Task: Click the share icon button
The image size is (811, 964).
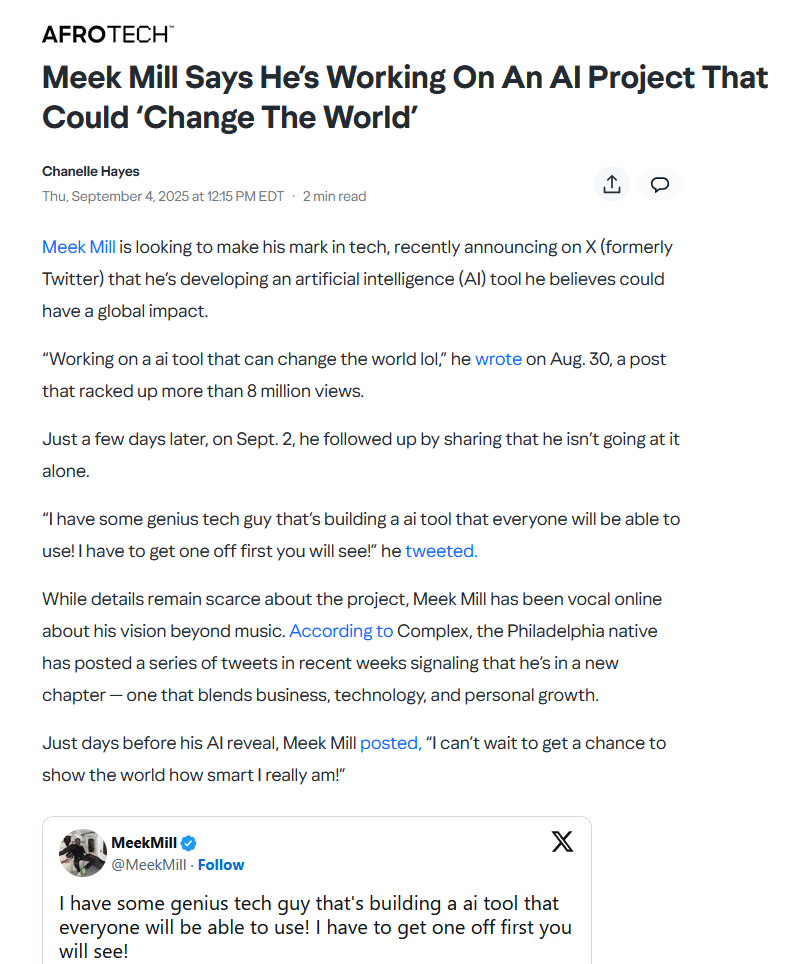Action: click(x=612, y=184)
